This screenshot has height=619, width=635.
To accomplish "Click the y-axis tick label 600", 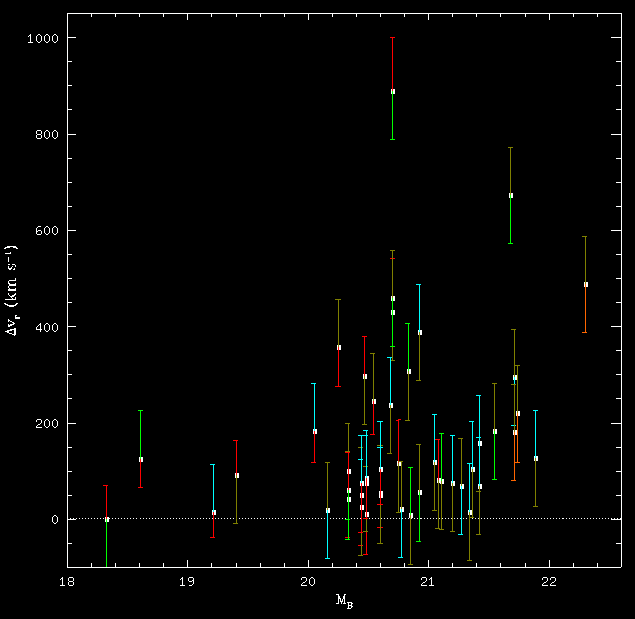I will [47, 231].
